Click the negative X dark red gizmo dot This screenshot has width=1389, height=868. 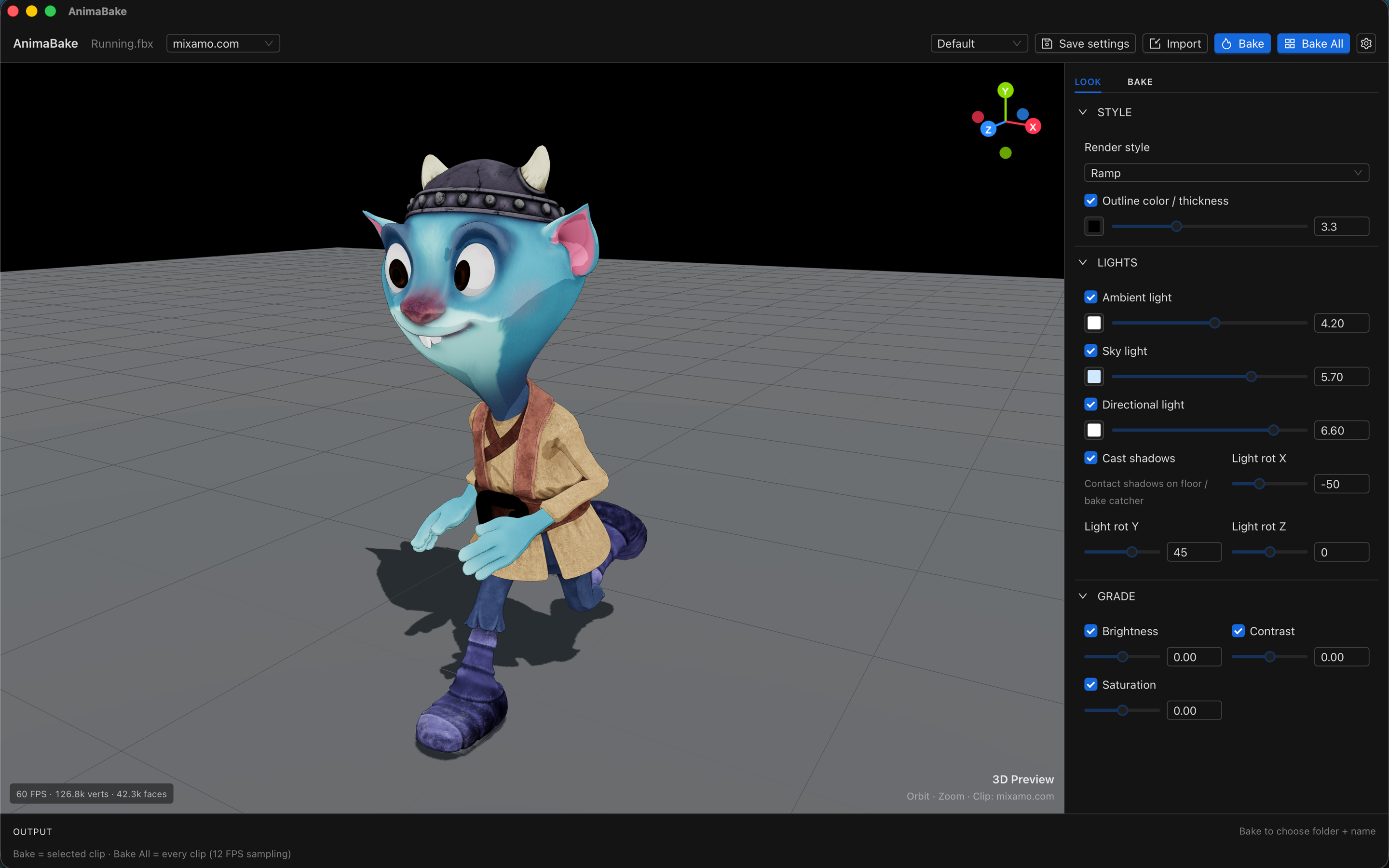(978, 117)
